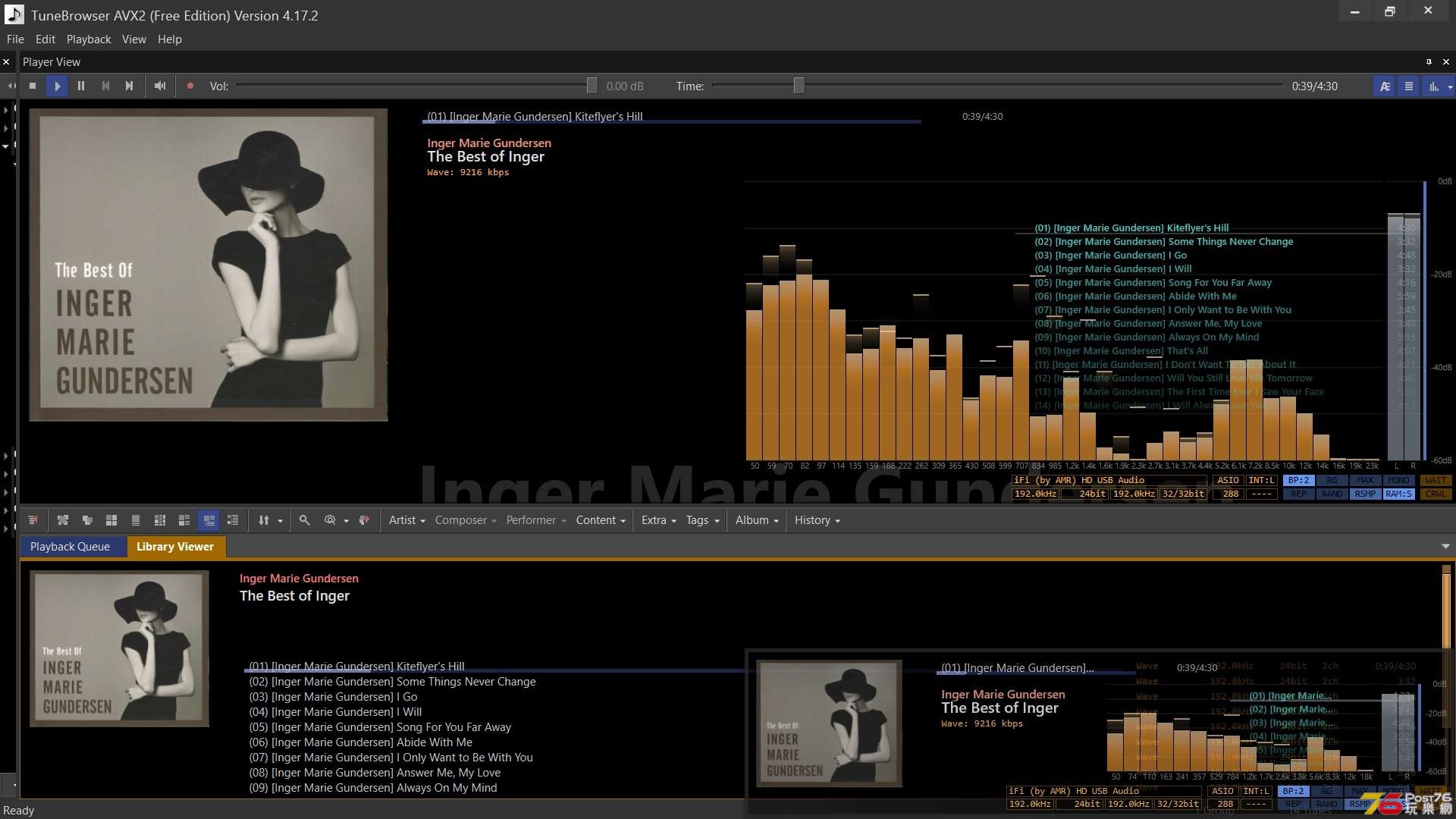Toggle the BP:2 status indicator

tap(1298, 480)
